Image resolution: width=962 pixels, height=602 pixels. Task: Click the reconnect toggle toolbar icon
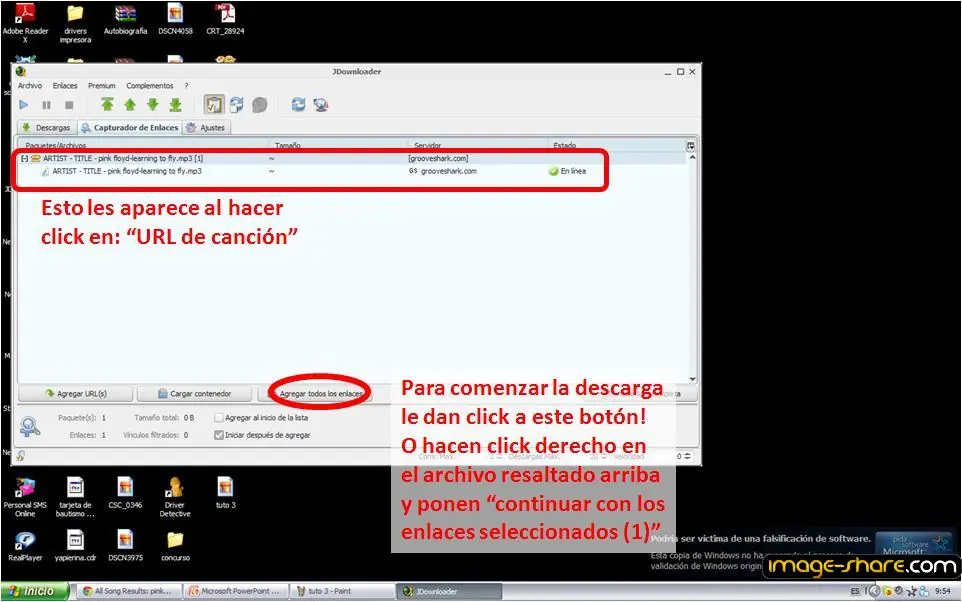[237, 105]
